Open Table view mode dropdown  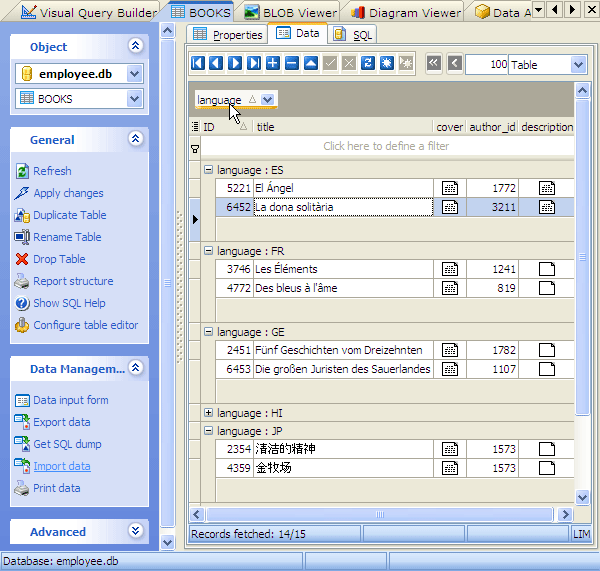pyautogui.click(x=578, y=65)
